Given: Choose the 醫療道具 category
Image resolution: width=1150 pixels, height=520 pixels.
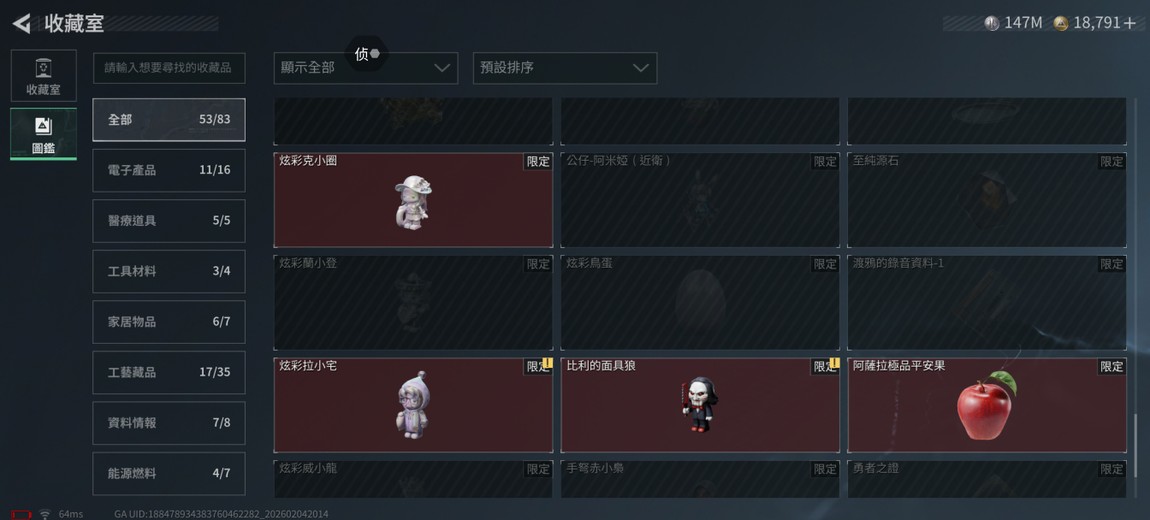Looking at the screenshot, I should [x=169, y=221].
